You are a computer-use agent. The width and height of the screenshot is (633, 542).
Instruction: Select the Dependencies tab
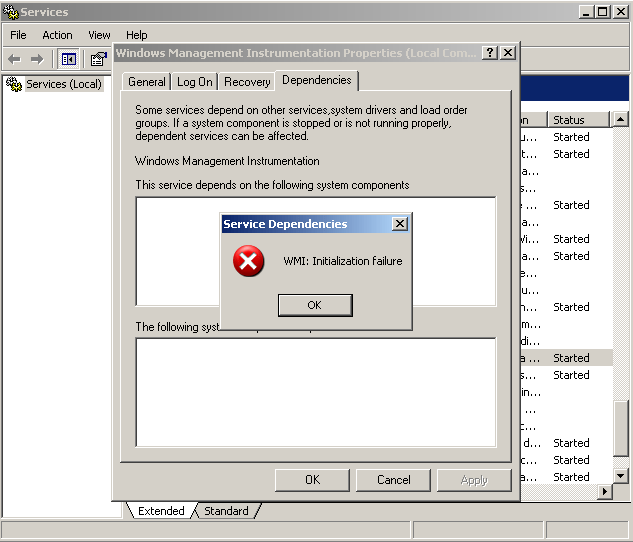(316, 80)
